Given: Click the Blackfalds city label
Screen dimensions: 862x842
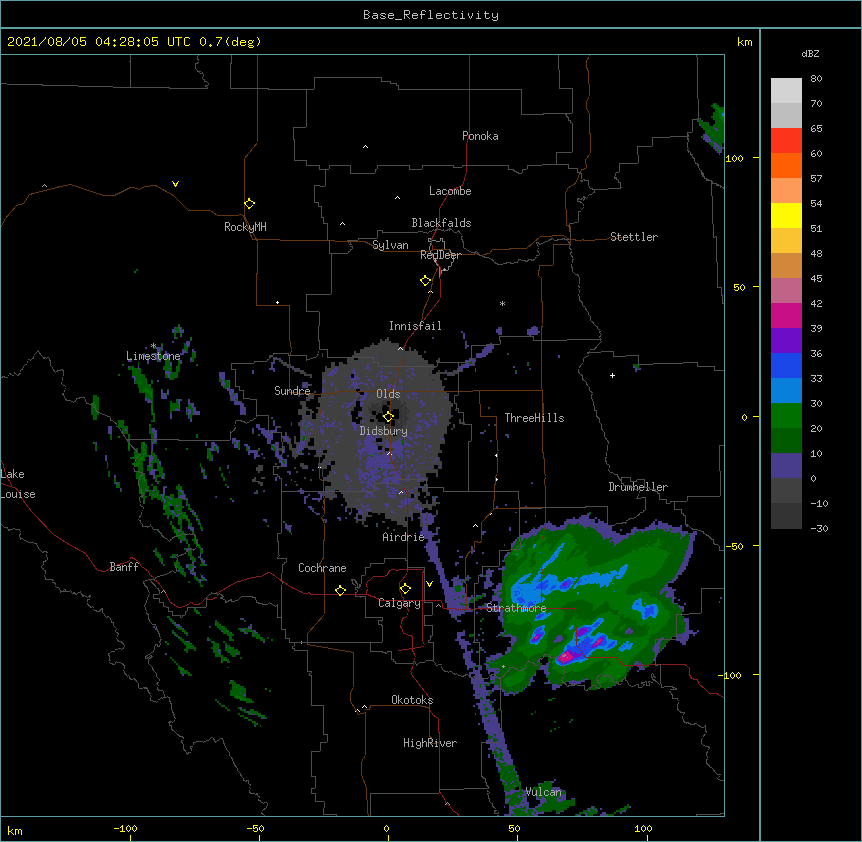Looking at the screenshot, I should tap(441, 223).
